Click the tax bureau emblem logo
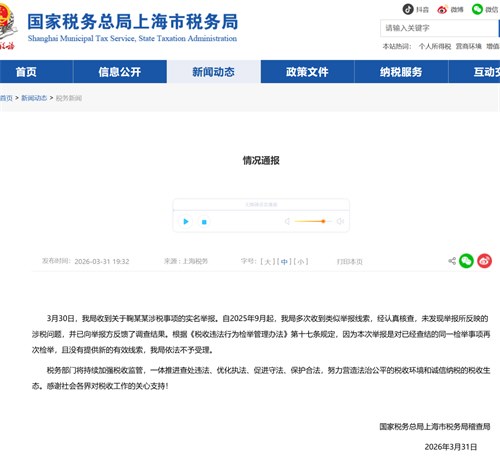 click(x=8, y=27)
